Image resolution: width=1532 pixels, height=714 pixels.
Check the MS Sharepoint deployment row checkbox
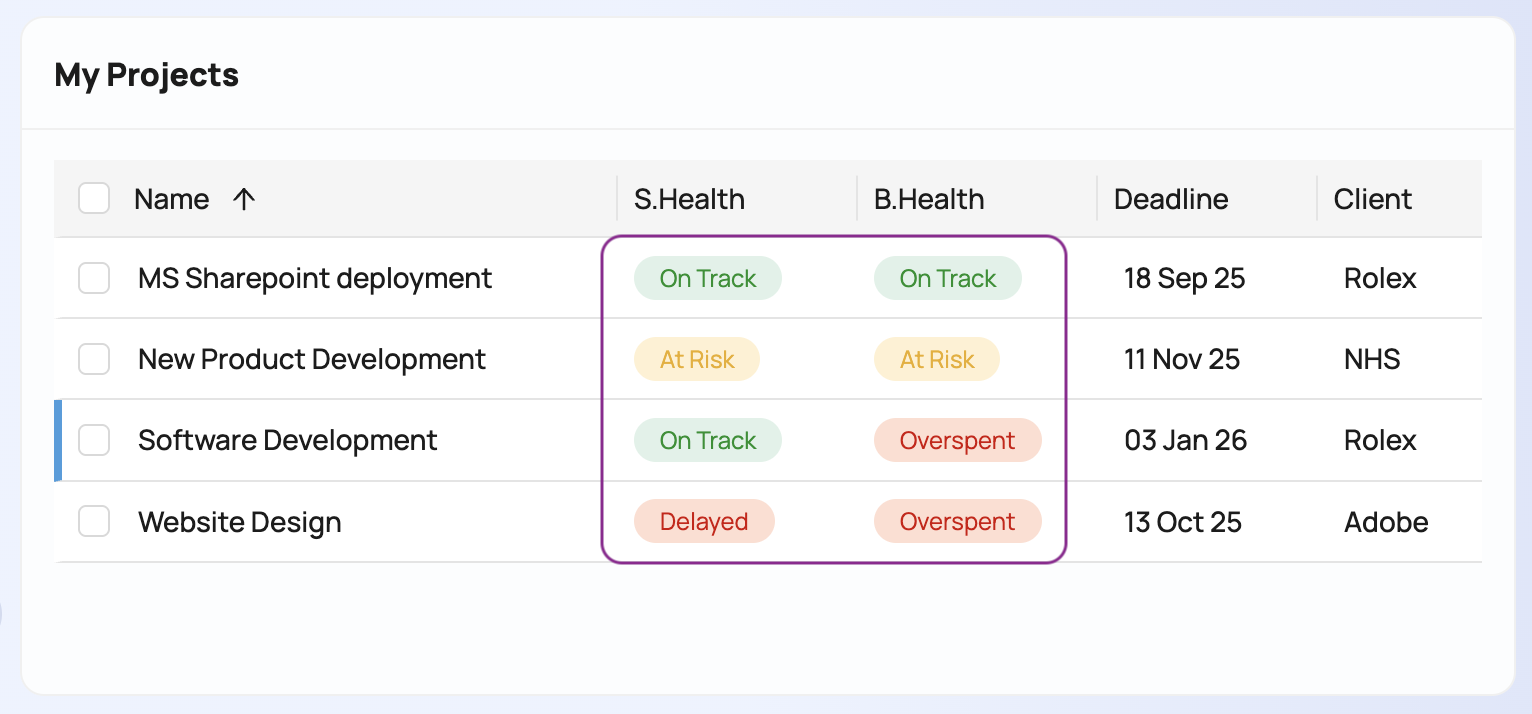point(94,278)
